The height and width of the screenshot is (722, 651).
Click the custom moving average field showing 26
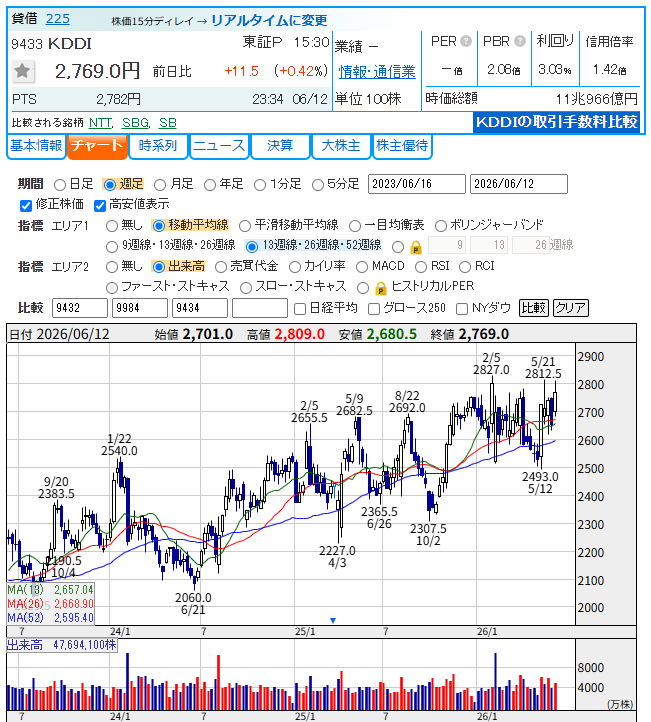(531, 245)
